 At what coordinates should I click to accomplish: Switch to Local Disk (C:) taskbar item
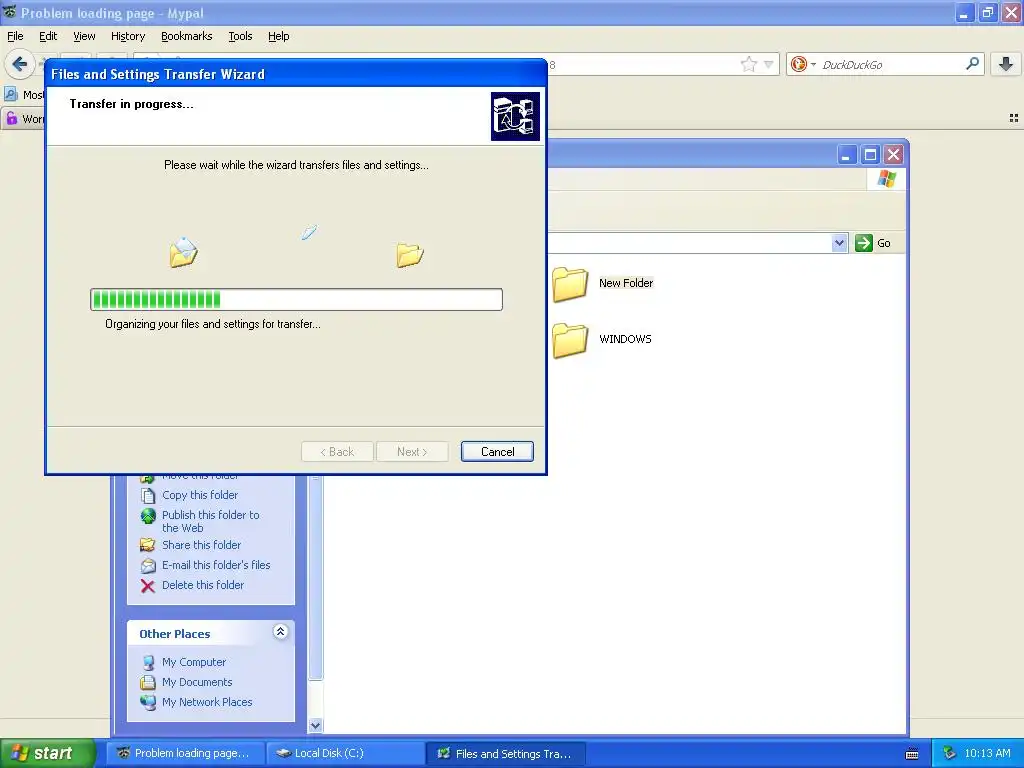click(x=347, y=753)
